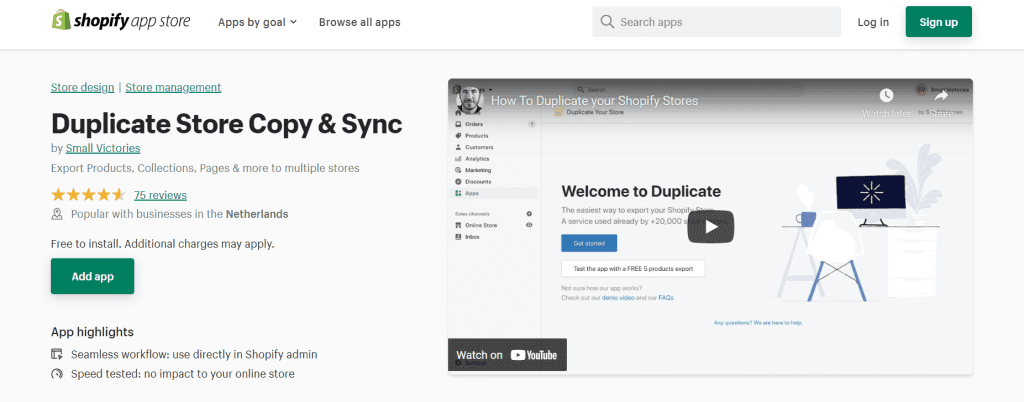Click the 'Duplicate Store Copy & Sync' title
This screenshot has height=402, width=1024.
pyautogui.click(x=227, y=123)
